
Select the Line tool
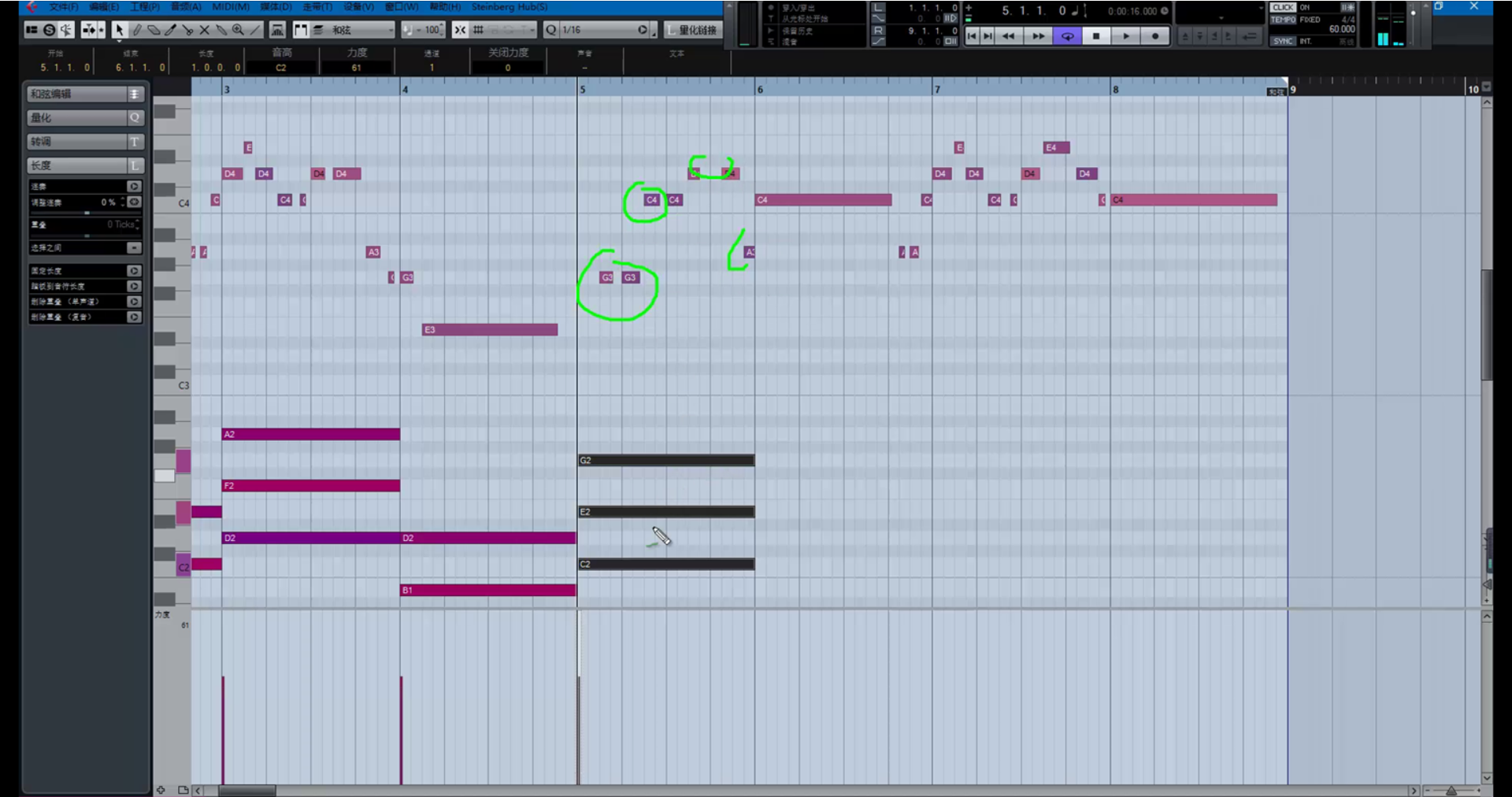click(x=255, y=30)
